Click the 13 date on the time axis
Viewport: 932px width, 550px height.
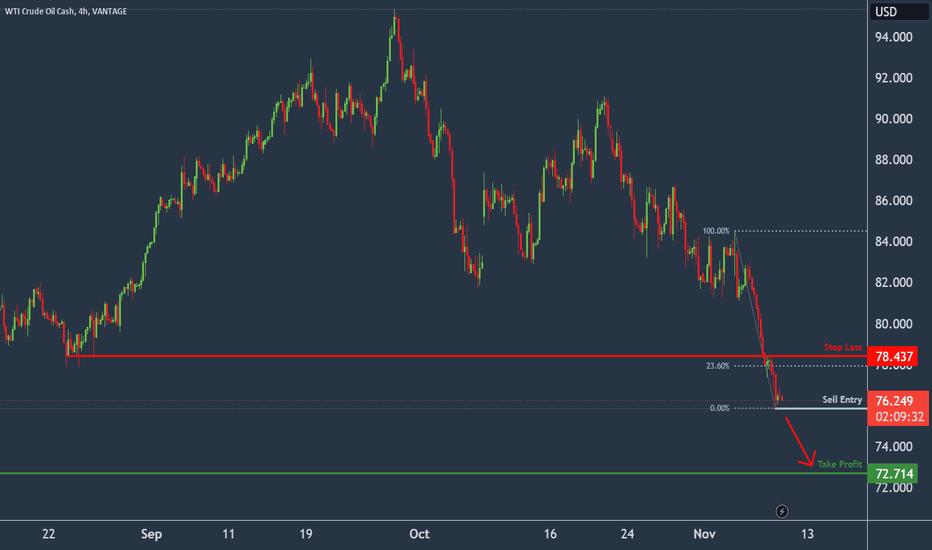[x=807, y=534]
